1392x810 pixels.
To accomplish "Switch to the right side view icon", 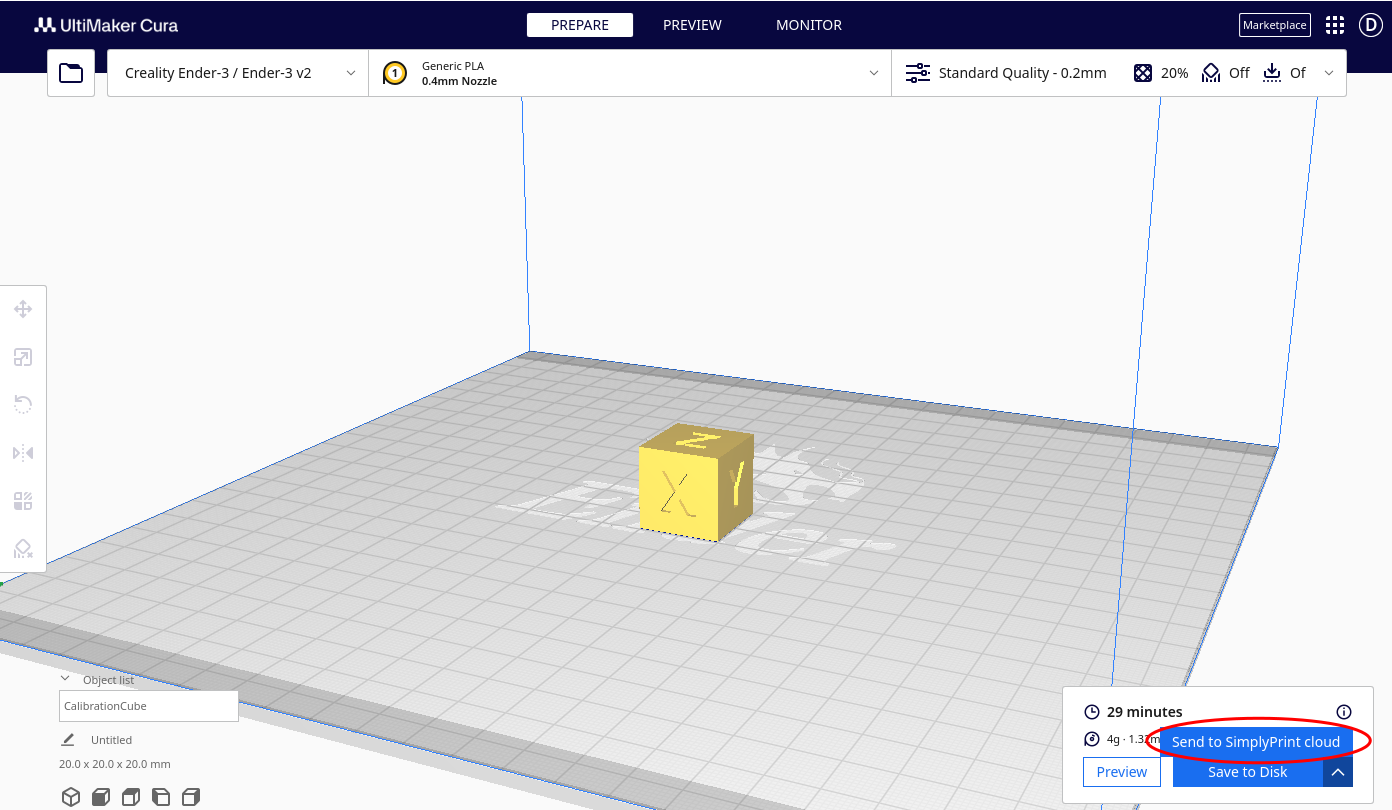I will 191,797.
